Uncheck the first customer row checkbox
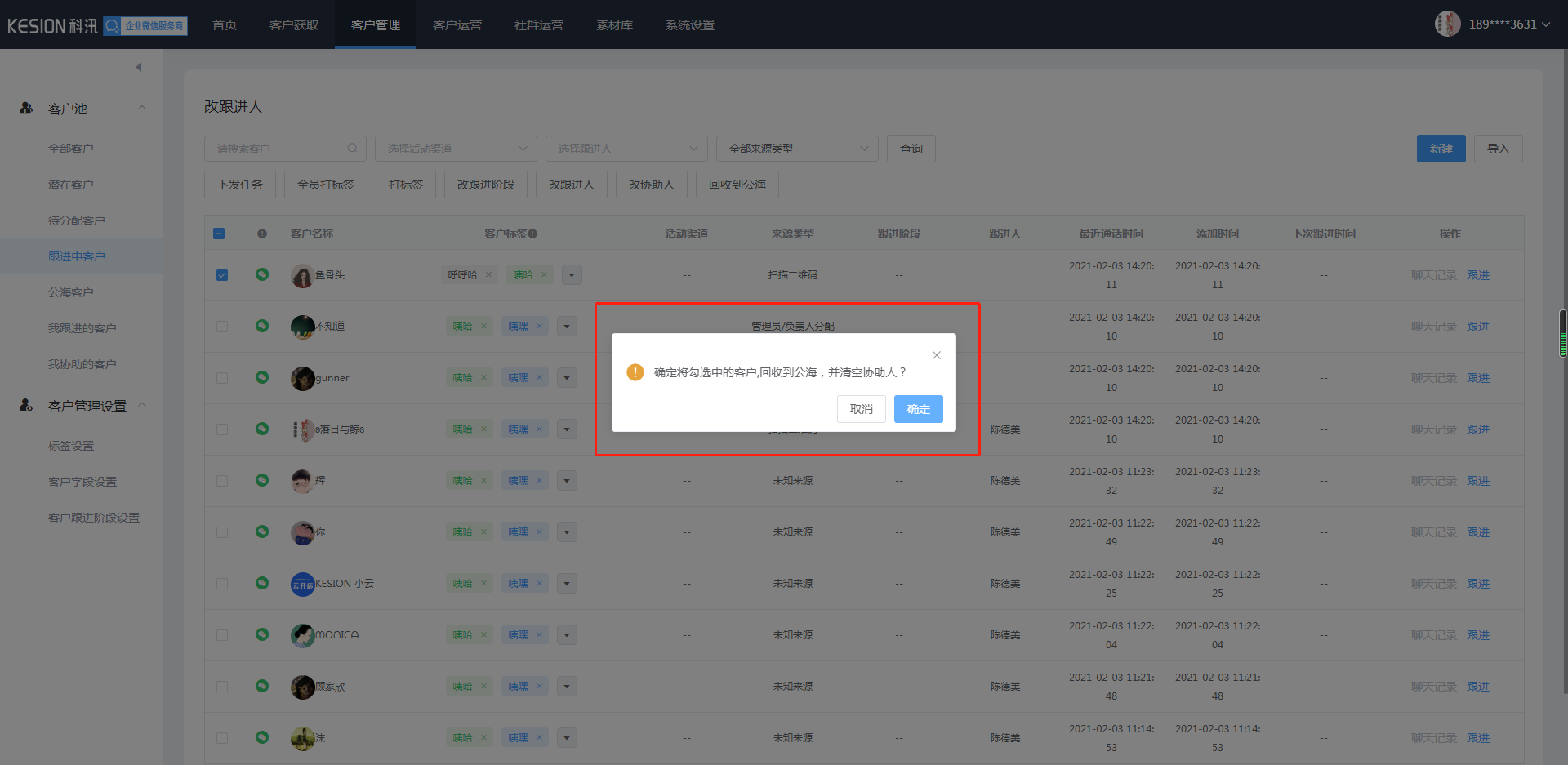The height and width of the screenshot is (765, 1568). pos(221,275)
